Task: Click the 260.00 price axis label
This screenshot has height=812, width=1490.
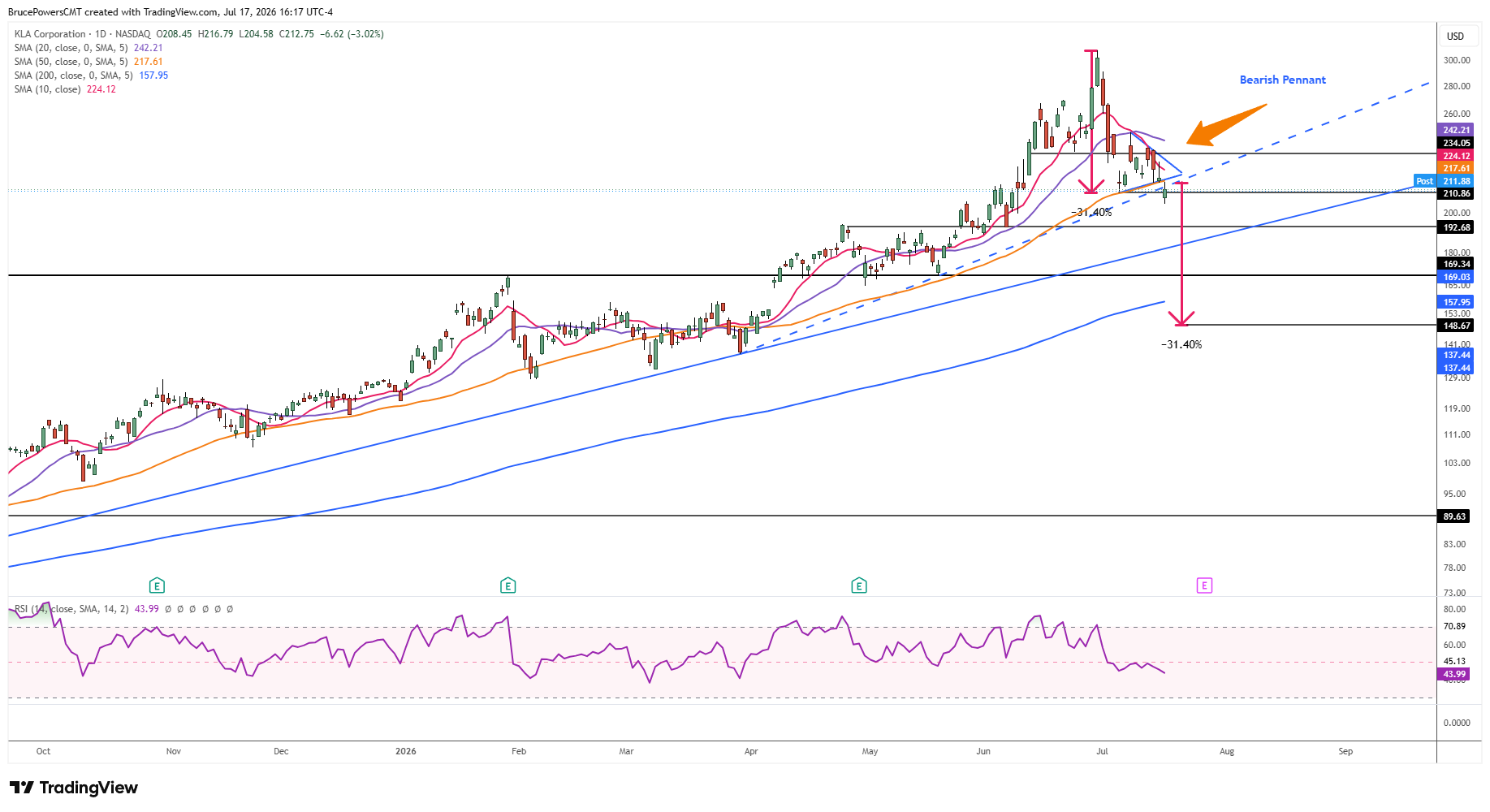Action: point(1456,114)
